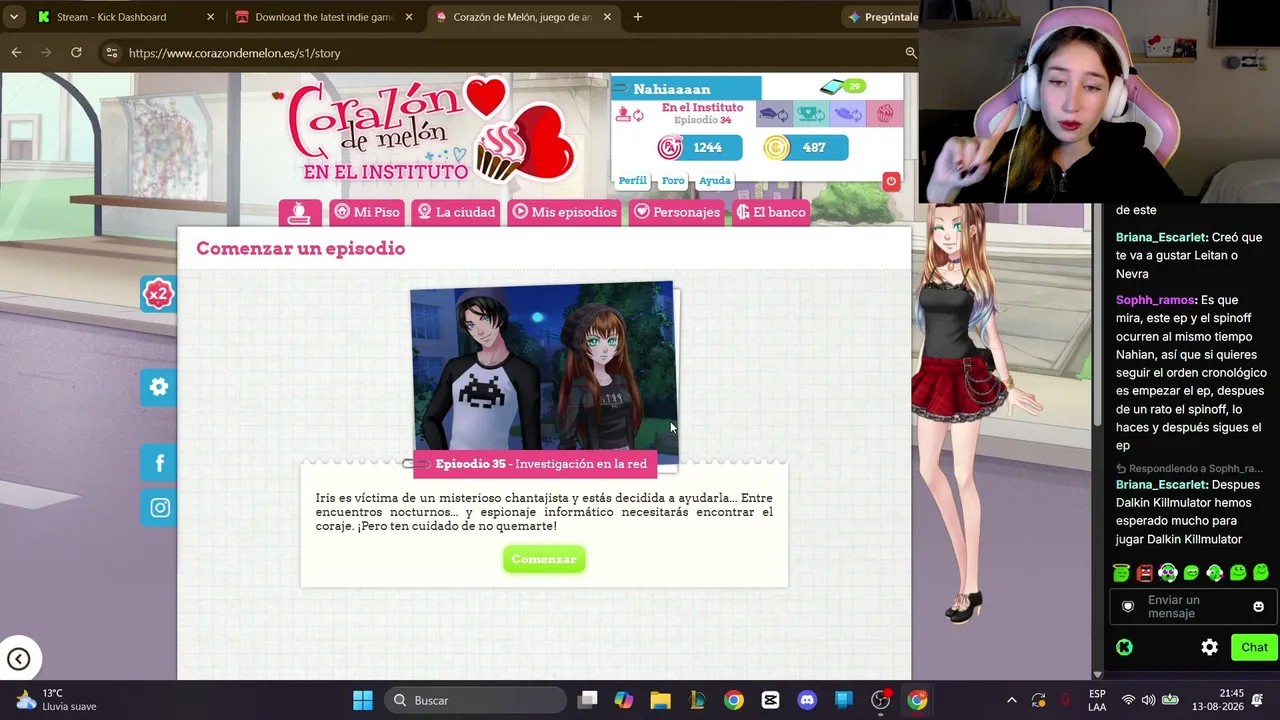Open the phone messages icon with 29
The width and height of the screenshot is (1280, 720).
(x=842, y=87)
